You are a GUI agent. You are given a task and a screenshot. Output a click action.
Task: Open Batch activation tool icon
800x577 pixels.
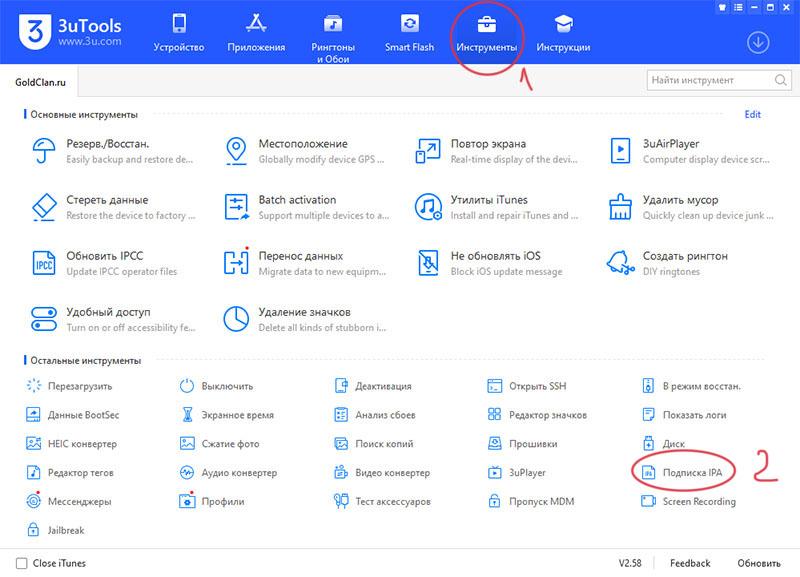tap(236, 207)
